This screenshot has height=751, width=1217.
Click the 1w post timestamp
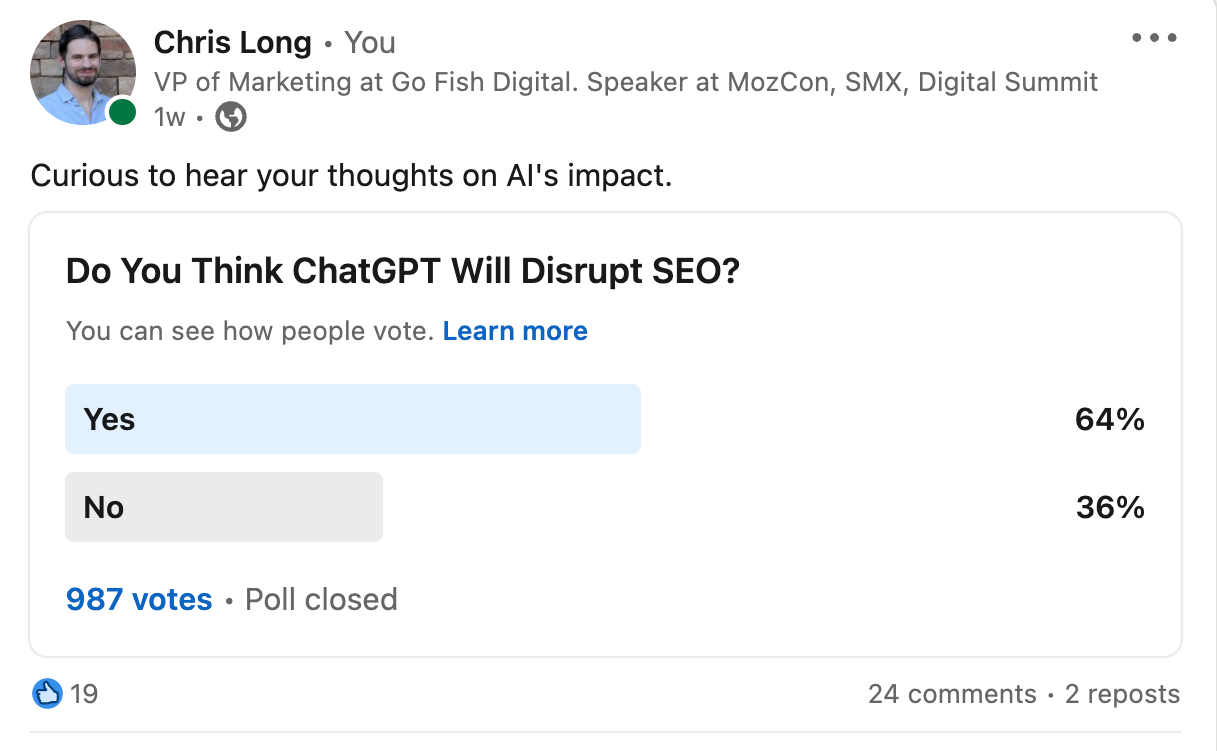coord(170,117)
